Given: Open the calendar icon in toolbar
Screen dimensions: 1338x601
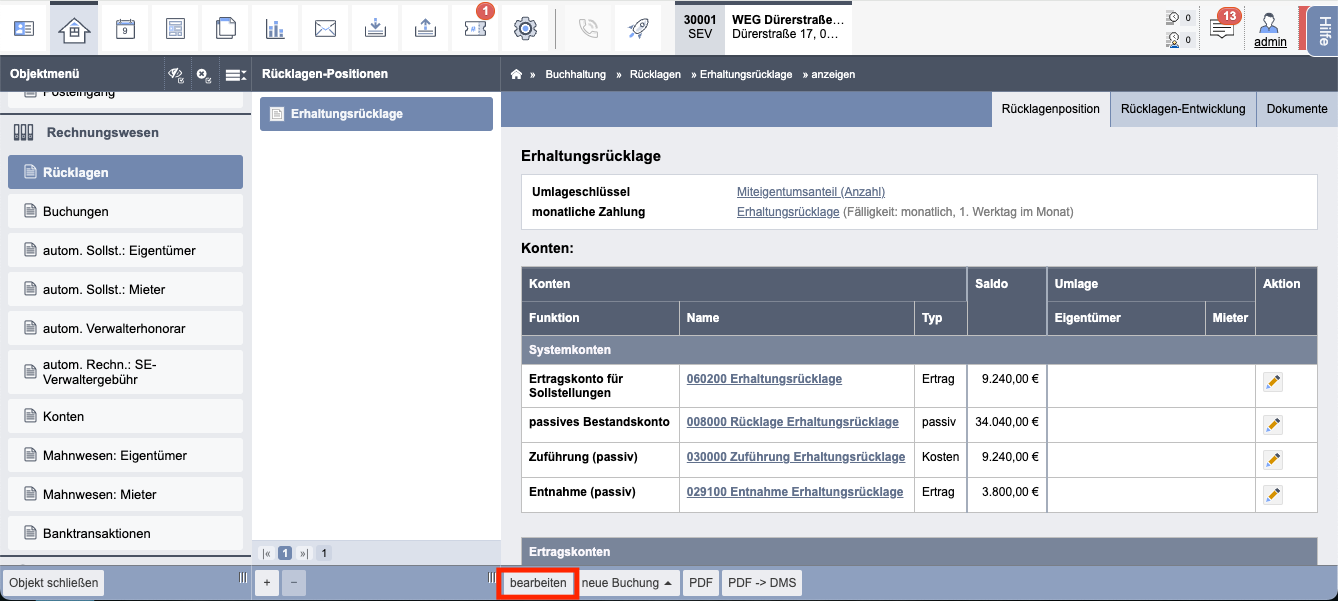Looking at the screenshot, I should 125,28.
